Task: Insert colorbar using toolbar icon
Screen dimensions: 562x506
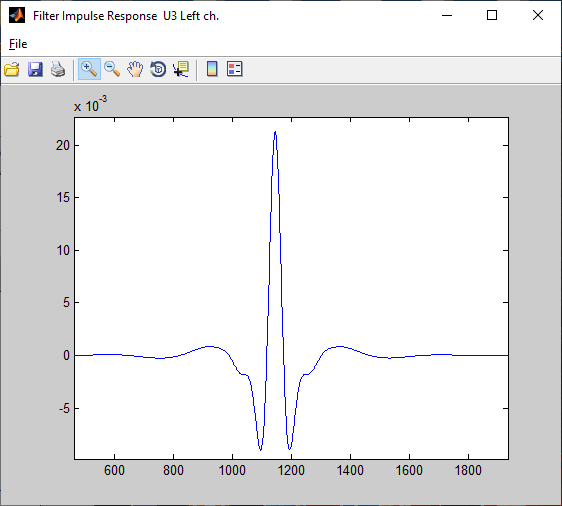Action: 212,69
